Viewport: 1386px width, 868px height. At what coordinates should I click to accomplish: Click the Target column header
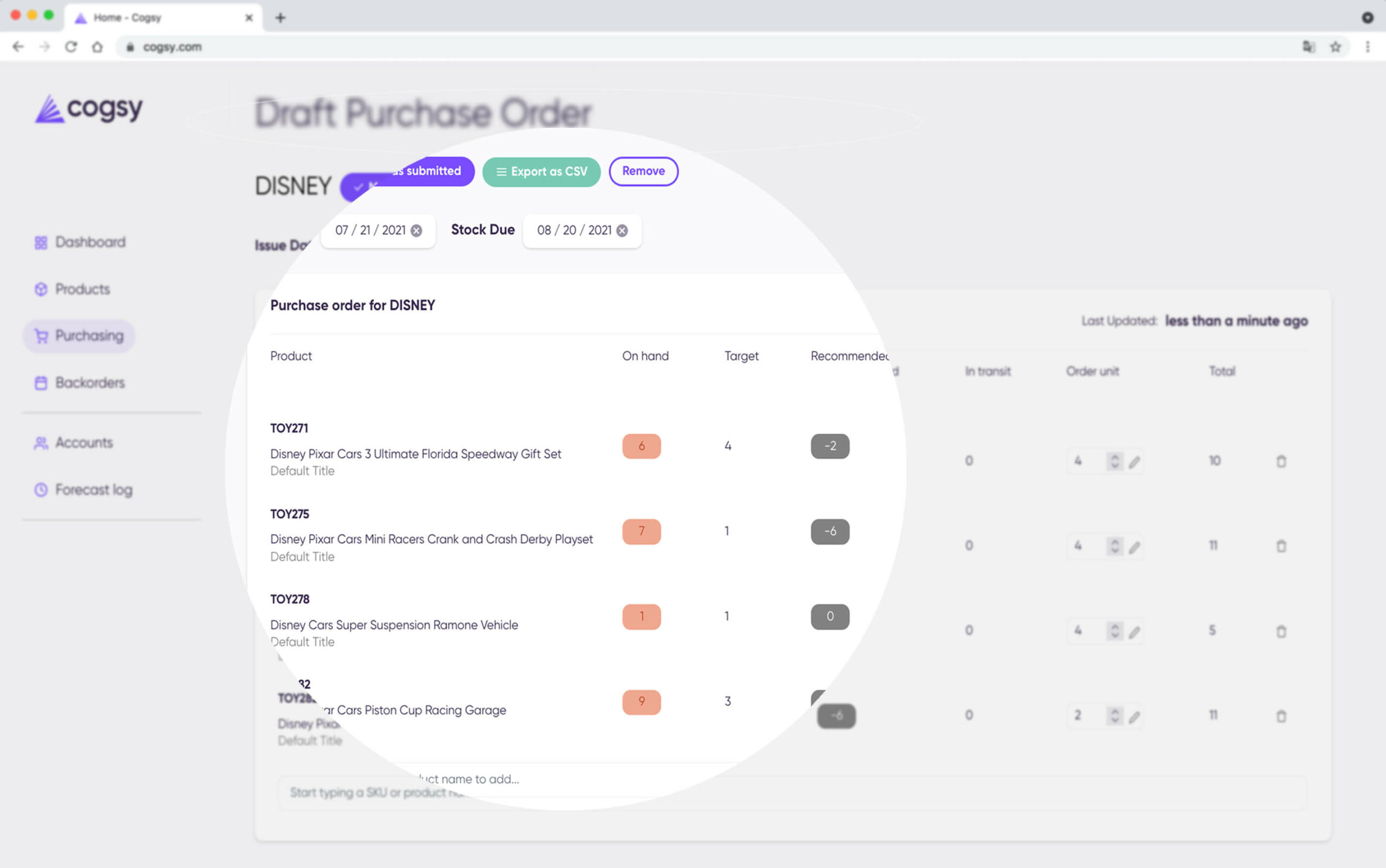click(x=741, y=356)
